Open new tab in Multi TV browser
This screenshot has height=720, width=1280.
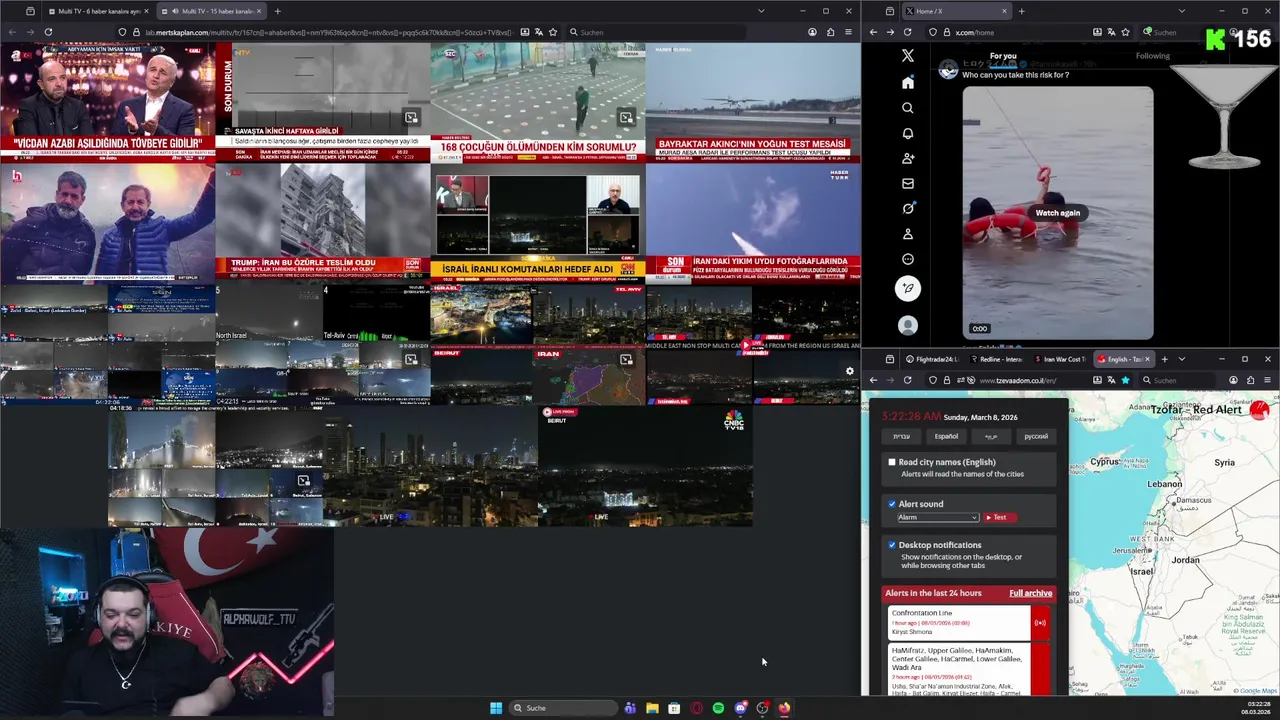click(x=277, y=11)
